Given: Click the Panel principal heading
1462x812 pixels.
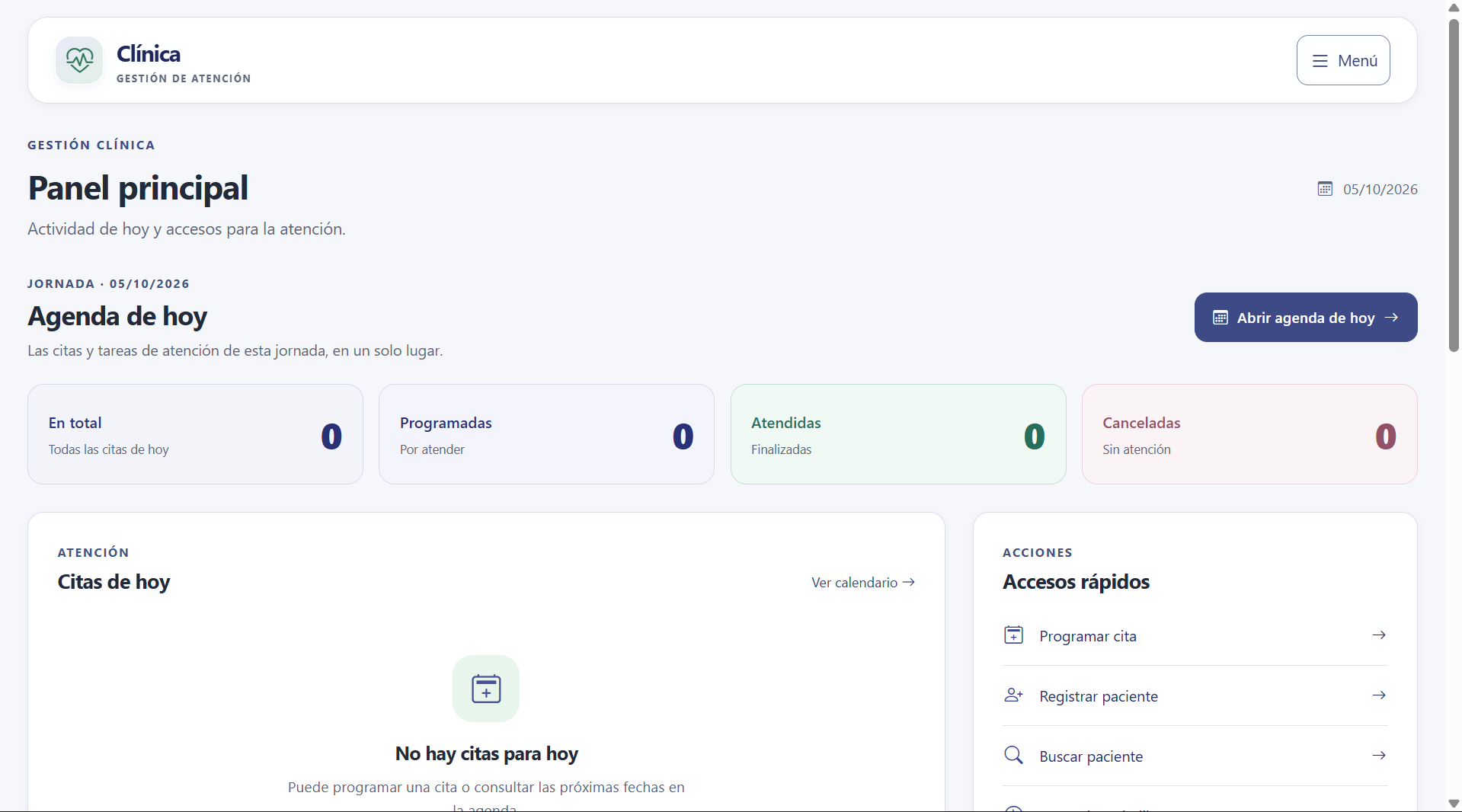Looking at the screenshot, I should [138, 188].
